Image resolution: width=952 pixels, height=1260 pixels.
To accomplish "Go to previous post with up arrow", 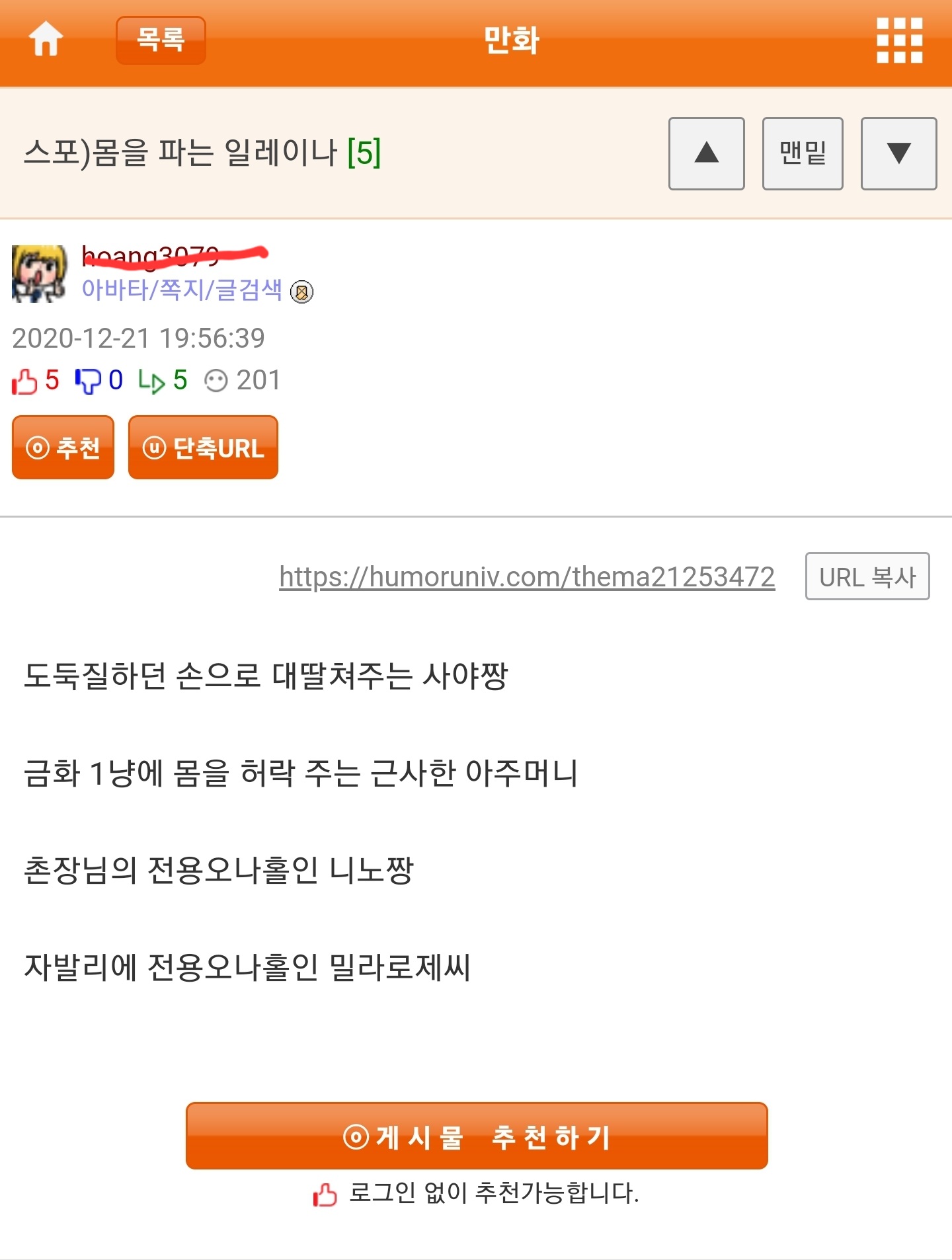I will [706, 153].
